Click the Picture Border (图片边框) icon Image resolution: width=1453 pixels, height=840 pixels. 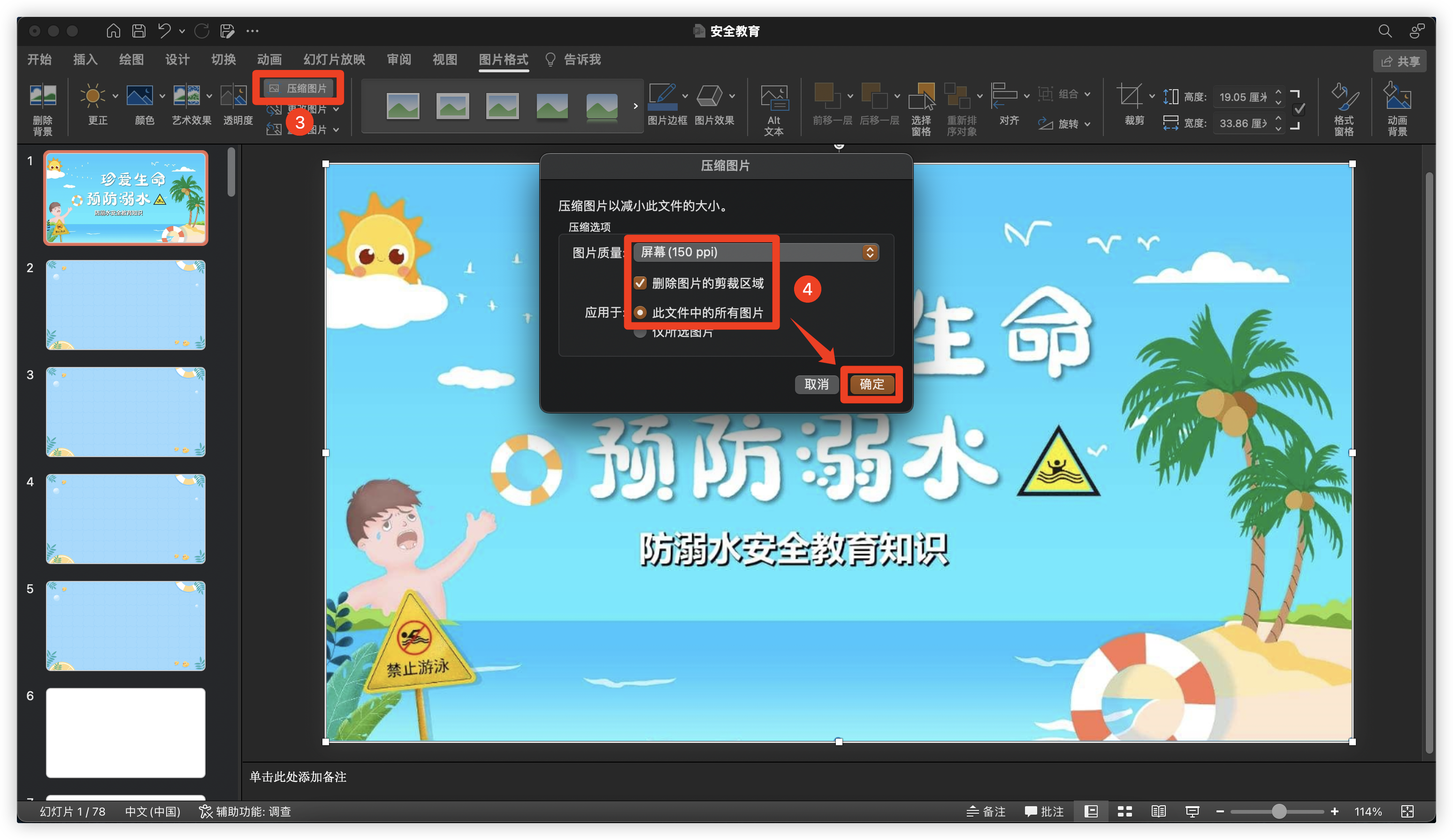click(x=663, y=96)
